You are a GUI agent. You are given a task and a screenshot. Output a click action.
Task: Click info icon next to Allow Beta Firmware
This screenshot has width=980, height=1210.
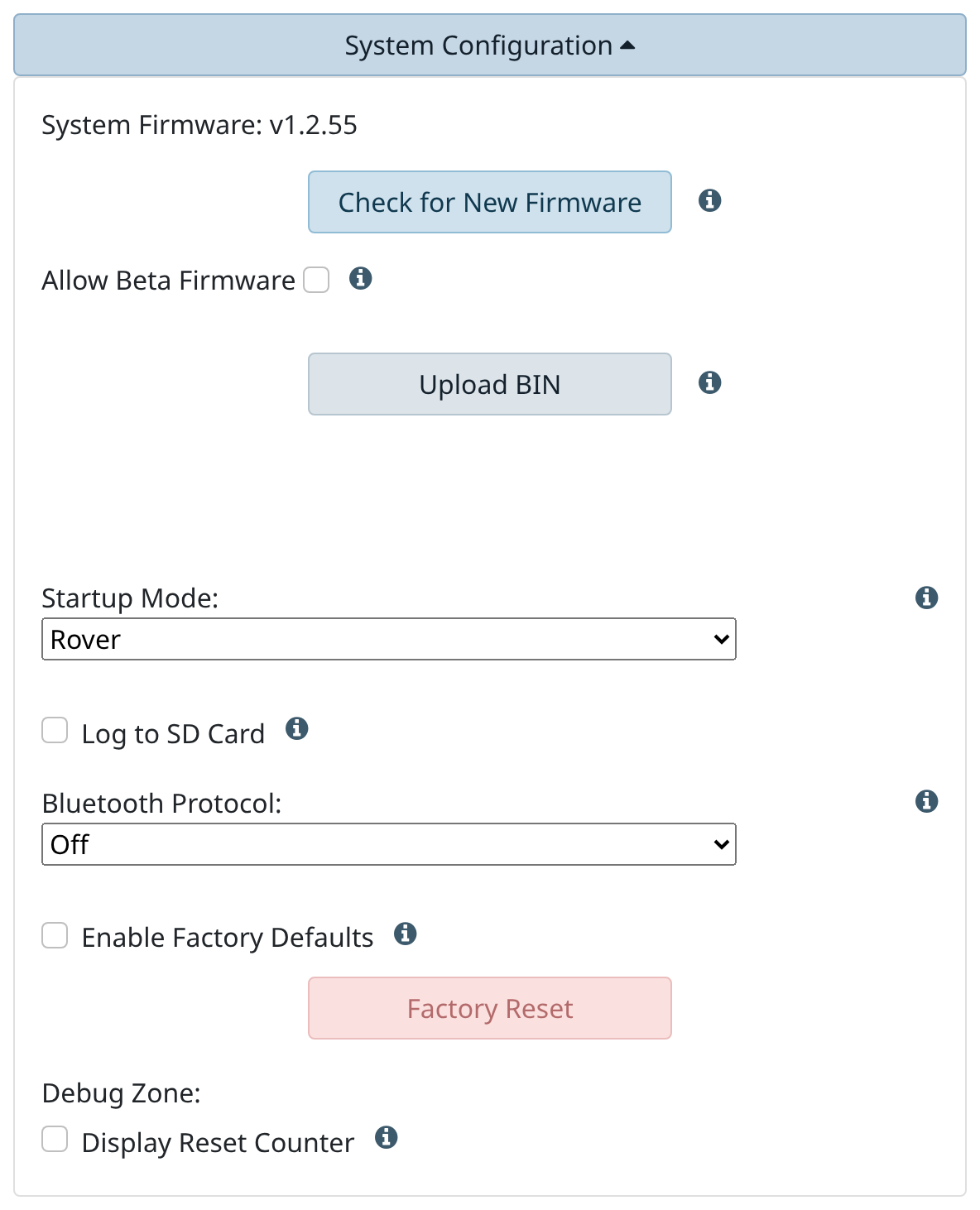pyautogui.click(x=360, y=278)
